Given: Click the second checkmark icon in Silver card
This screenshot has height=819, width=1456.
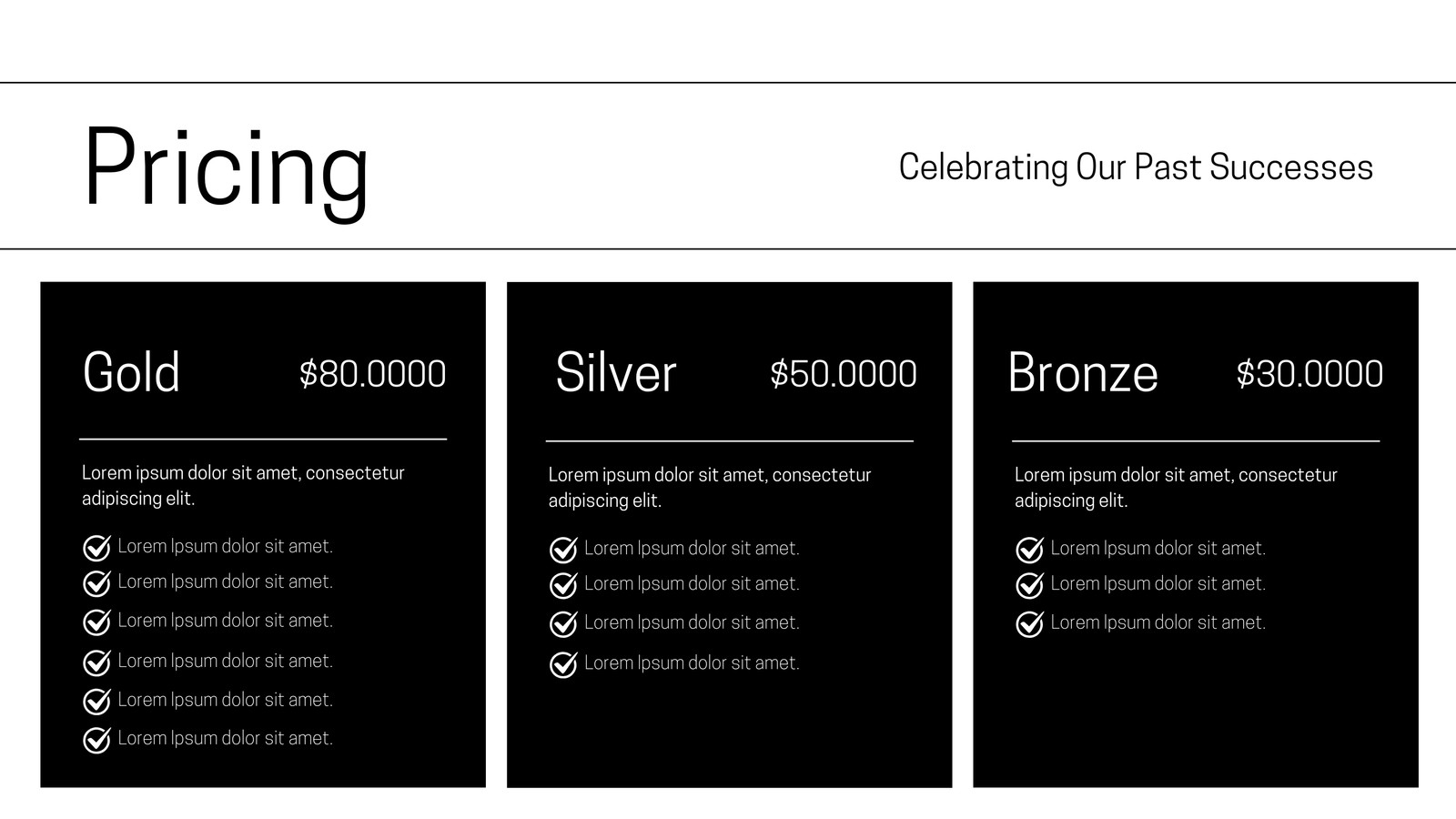Looking at the screenshot, I should click(x=563, y=584).
